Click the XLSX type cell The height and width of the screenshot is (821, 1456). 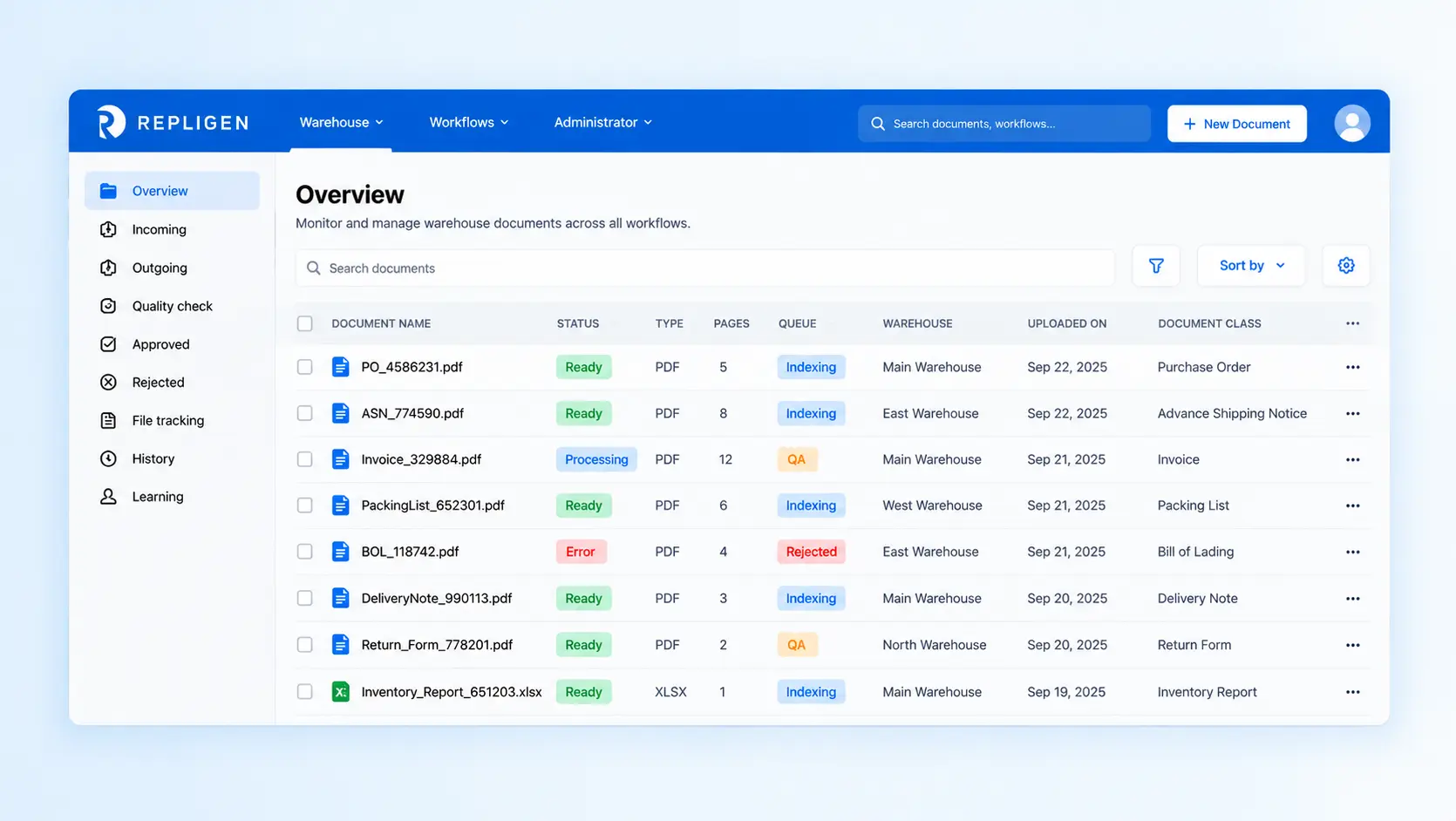coord(670,692)
